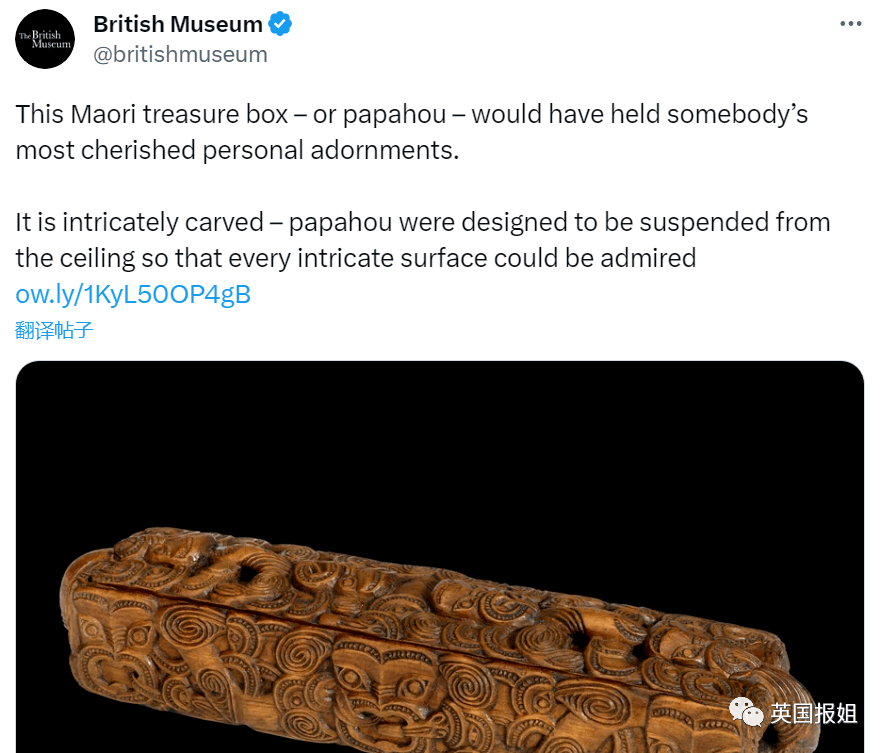This screenshot has width=887, height=753.
Task: Open the carved treasure box photo
Action: pyautogui.click(x=440, y=557)
